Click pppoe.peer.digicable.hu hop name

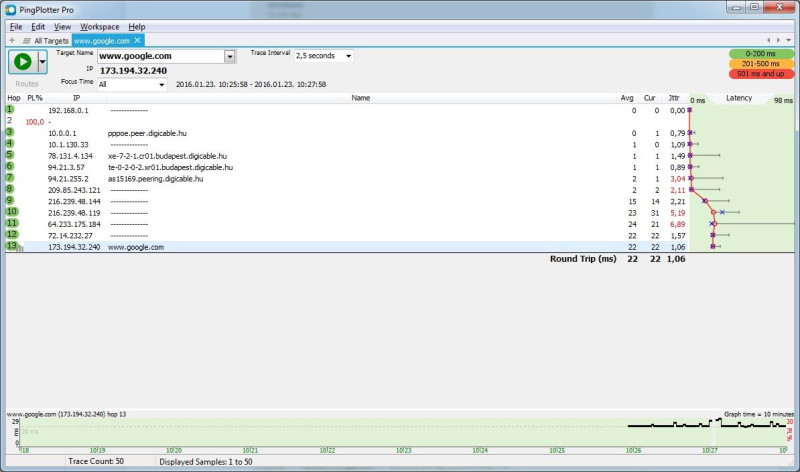coord(147,133)
